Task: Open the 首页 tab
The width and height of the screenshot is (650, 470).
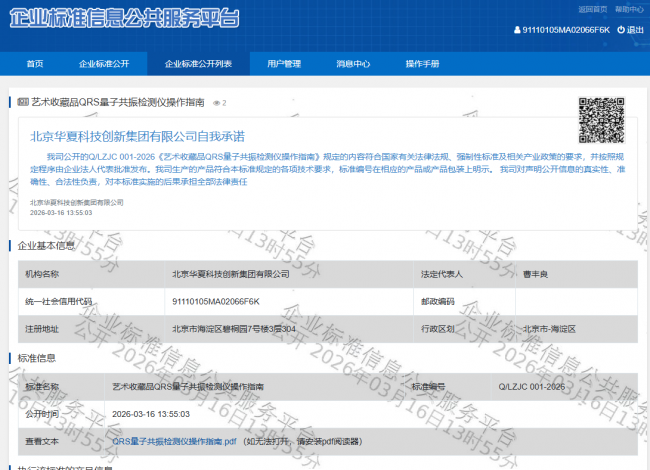Action: point(35,64)
